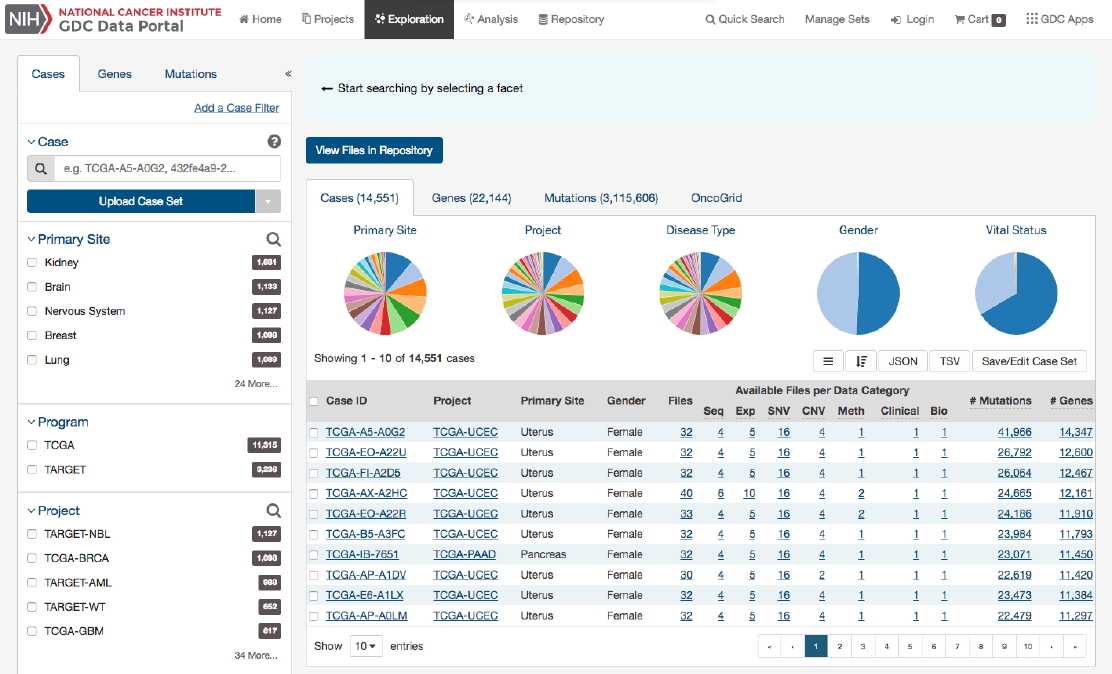Enable the TCGA program checkbox
The width and height of the screenshot is (1112, 674).
click(32, 446)
